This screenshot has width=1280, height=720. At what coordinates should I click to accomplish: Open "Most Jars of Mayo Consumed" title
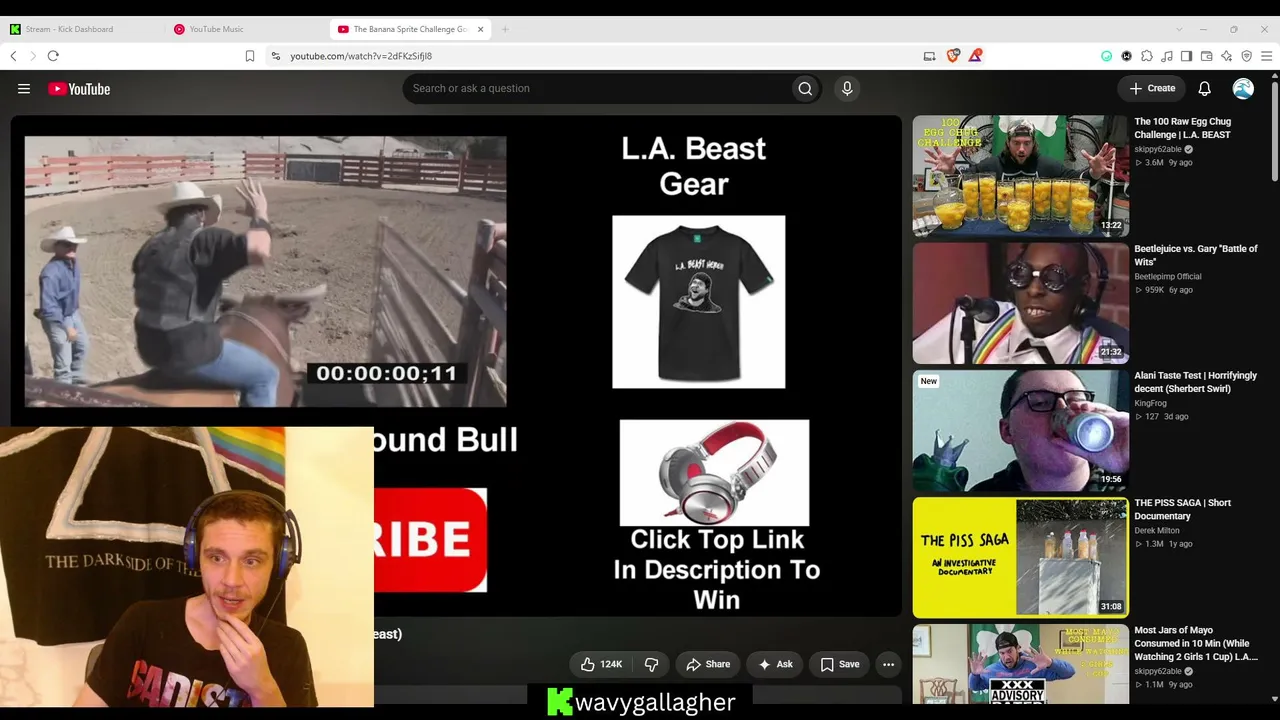[x=1196, y=643]
